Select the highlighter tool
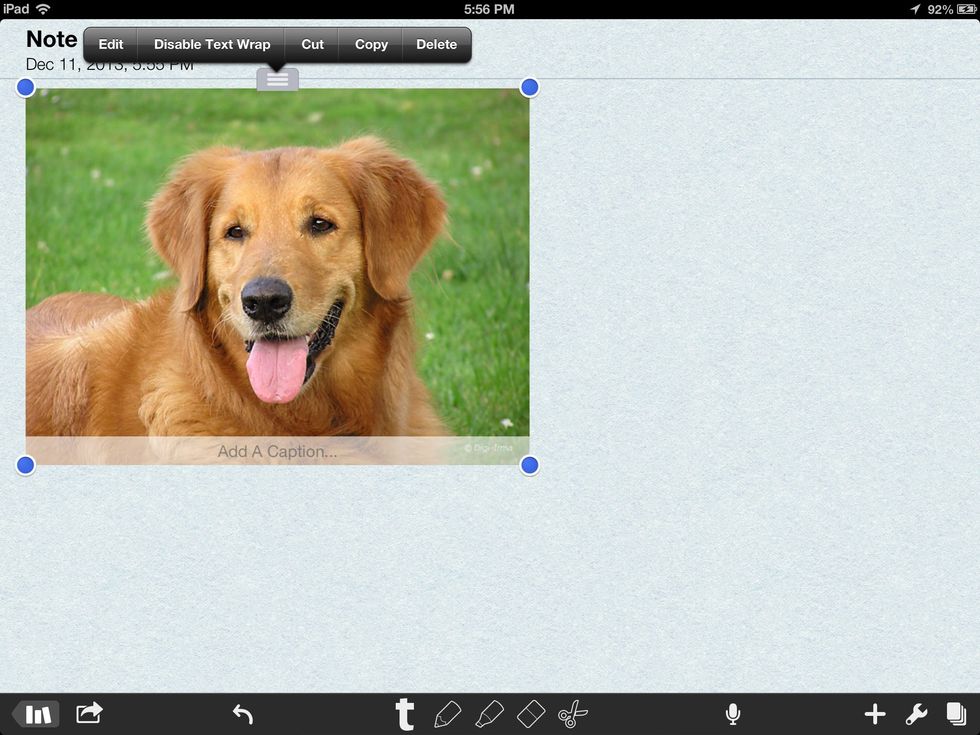The height and width of the screenshot is (735, 980). [488, 714]
